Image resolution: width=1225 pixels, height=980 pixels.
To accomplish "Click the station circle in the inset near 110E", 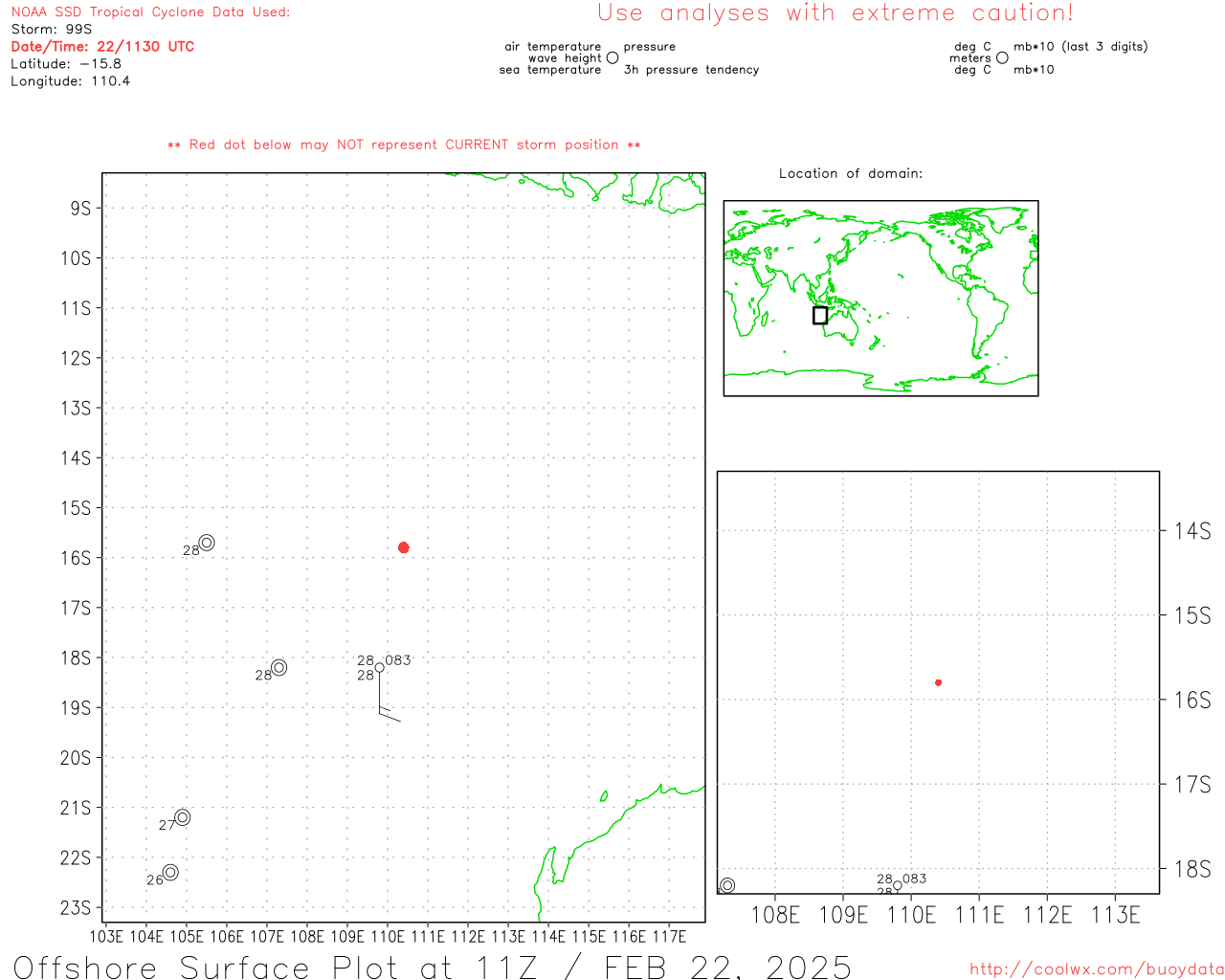I will click(897, 885).
